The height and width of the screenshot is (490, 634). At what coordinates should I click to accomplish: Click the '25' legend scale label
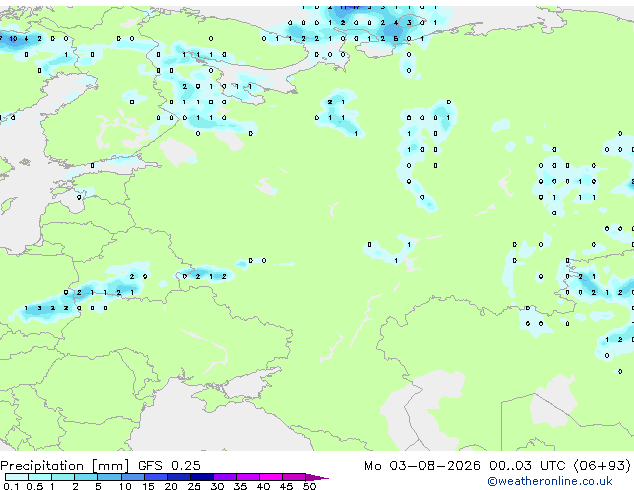point(194,486)
